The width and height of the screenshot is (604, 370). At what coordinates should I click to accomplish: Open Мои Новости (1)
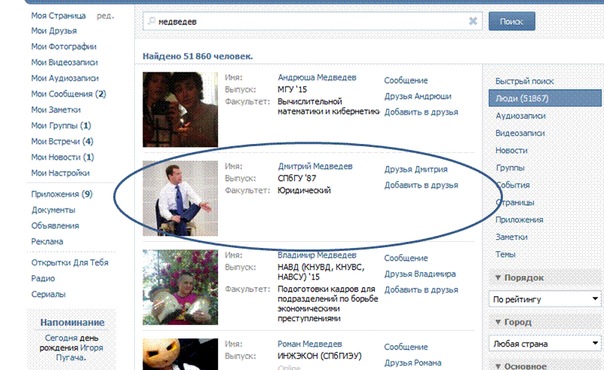click(62, 157)
